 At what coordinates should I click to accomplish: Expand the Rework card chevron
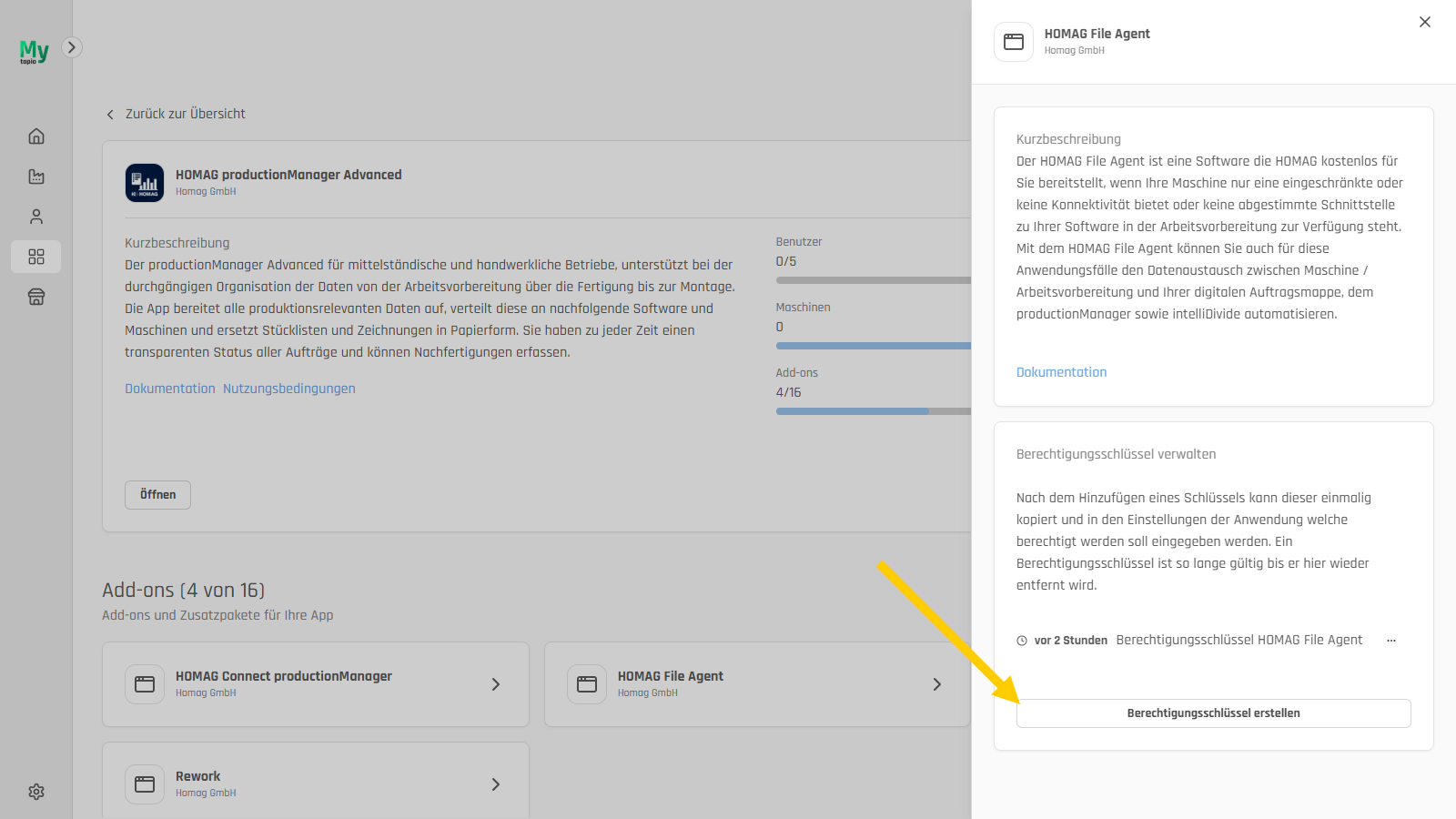point(496,784)
